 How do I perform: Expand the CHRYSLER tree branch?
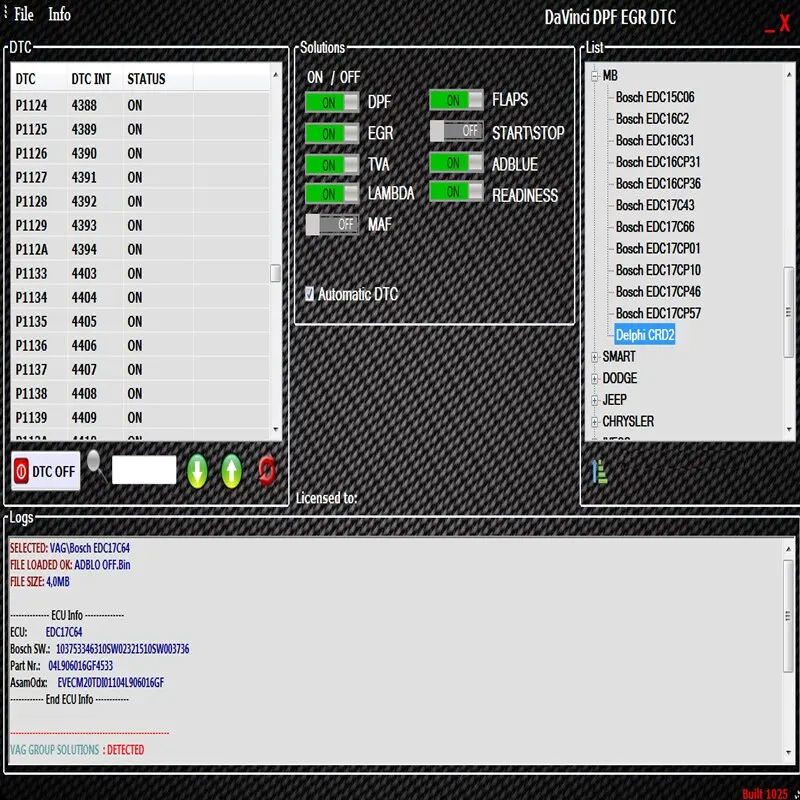(x=594, y=422)
